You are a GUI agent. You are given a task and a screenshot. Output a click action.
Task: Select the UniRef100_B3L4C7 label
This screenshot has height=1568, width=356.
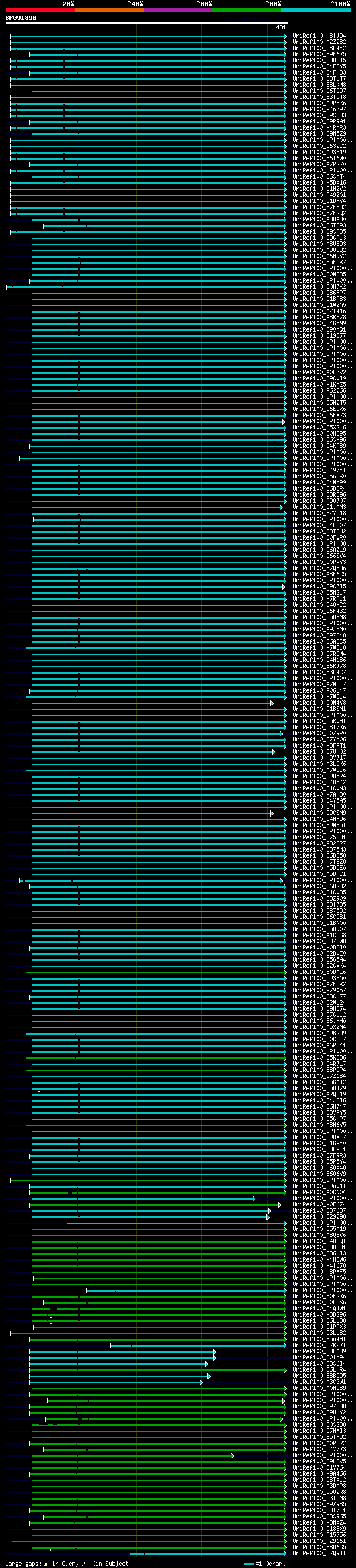319,672
